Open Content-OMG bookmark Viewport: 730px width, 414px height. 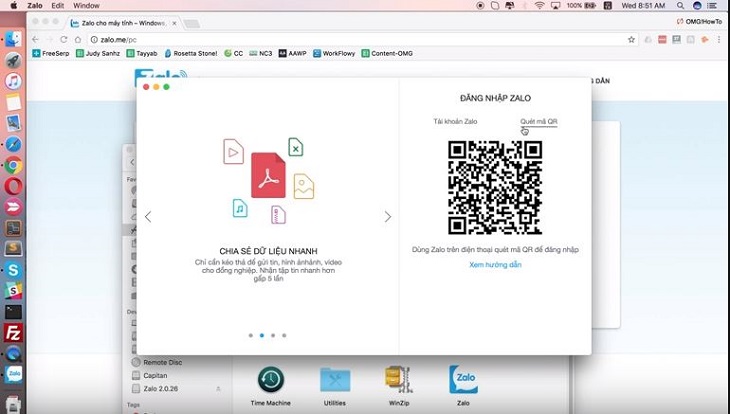tap(387, 54)
